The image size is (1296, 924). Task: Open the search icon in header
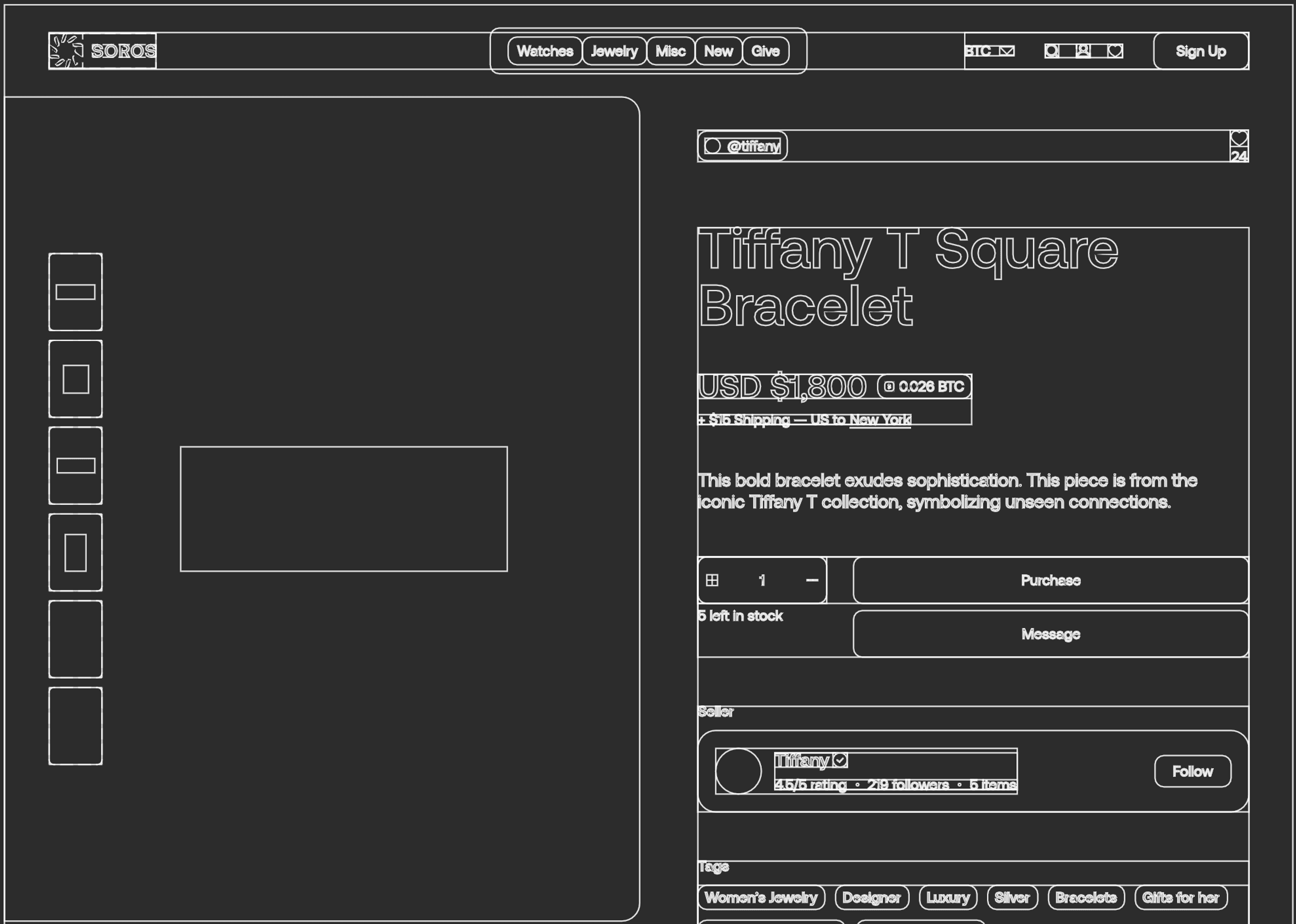[x=1051, y=51]
